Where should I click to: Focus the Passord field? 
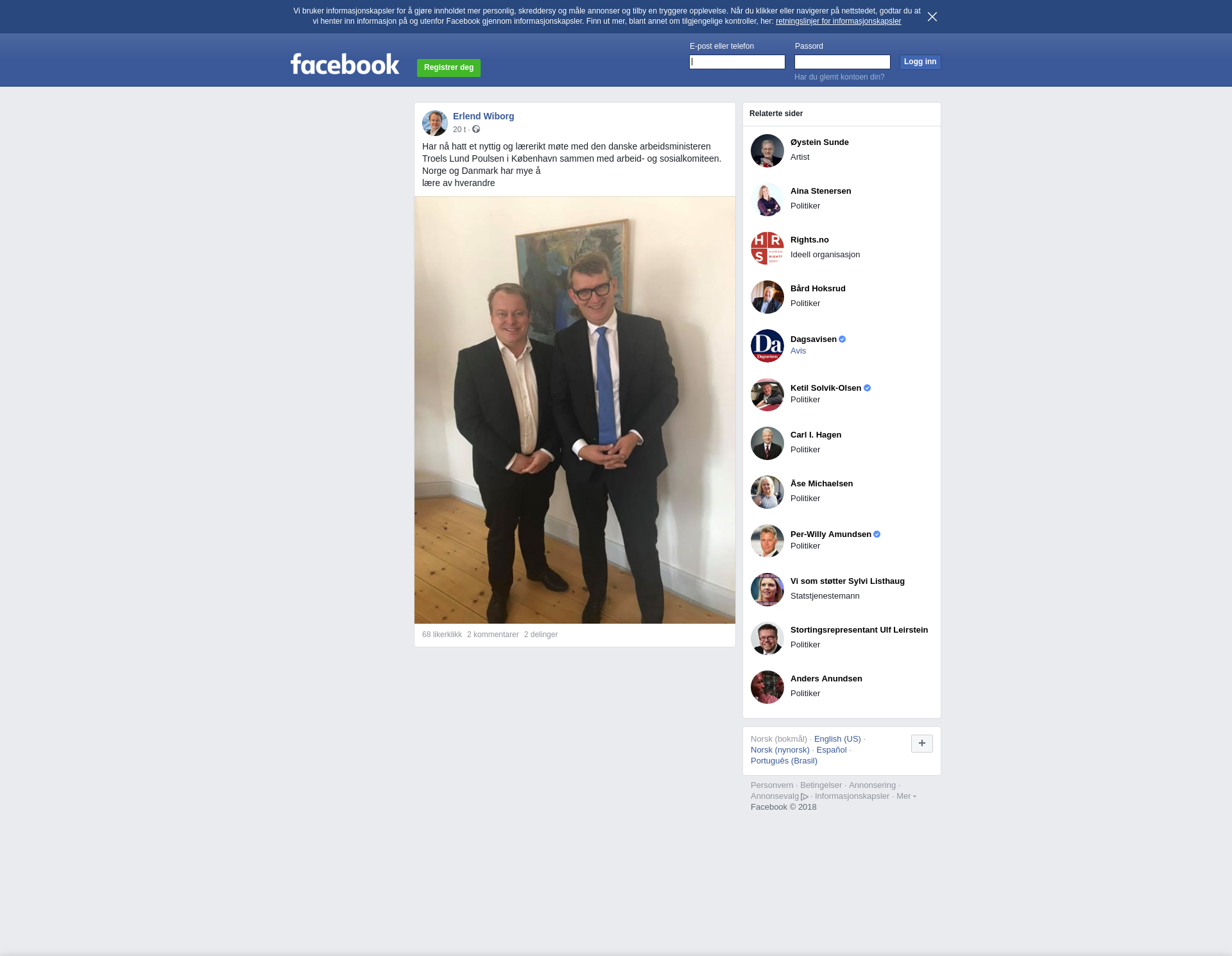coord(843,62)
